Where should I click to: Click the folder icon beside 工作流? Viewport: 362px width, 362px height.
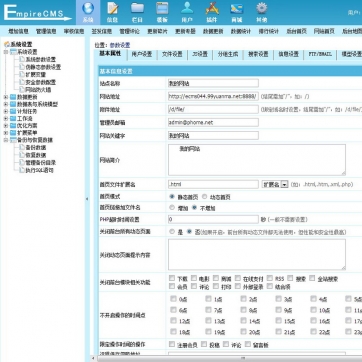[13, 119]
